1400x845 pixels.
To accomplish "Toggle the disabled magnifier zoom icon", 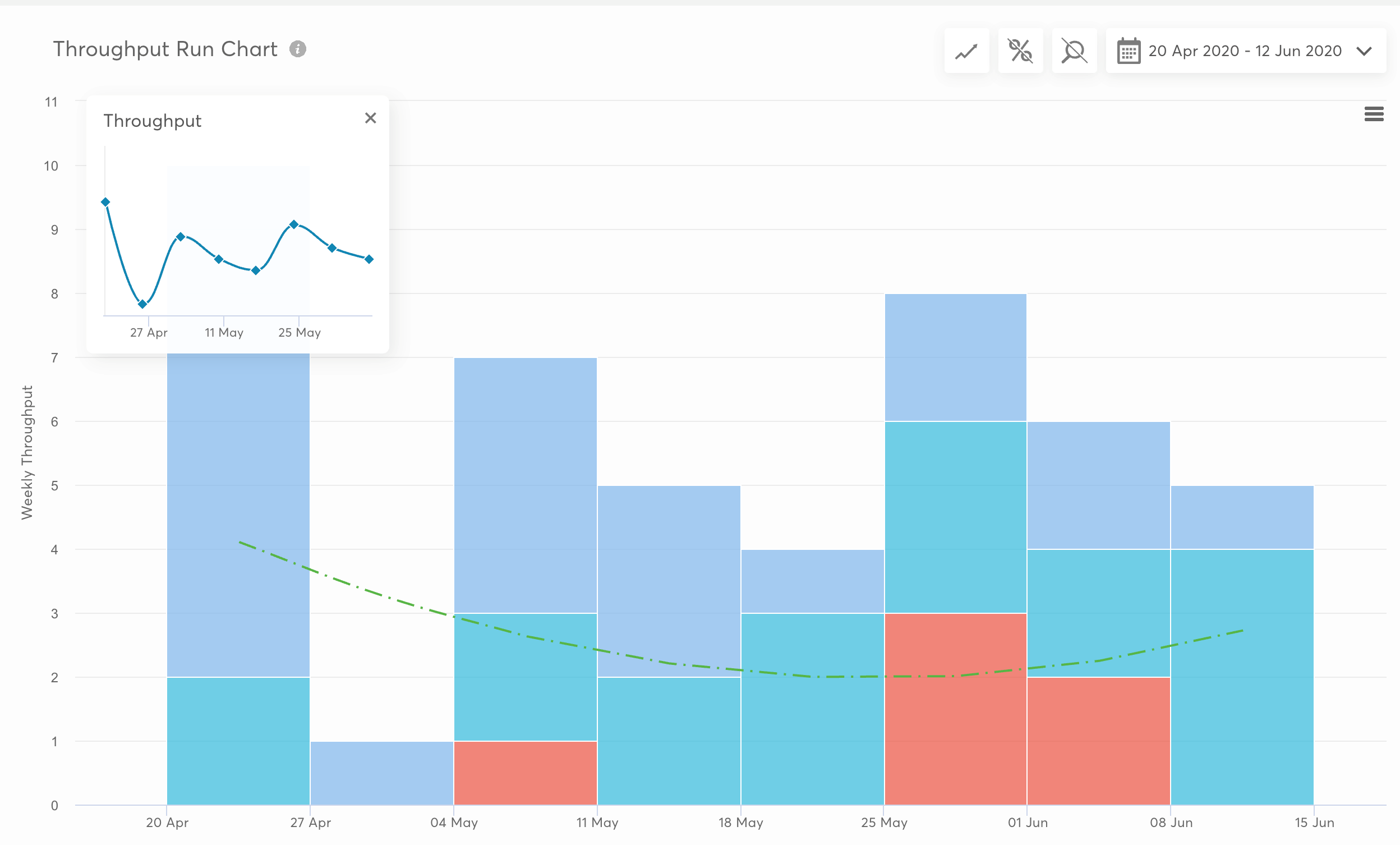I will click(1074, 51).
